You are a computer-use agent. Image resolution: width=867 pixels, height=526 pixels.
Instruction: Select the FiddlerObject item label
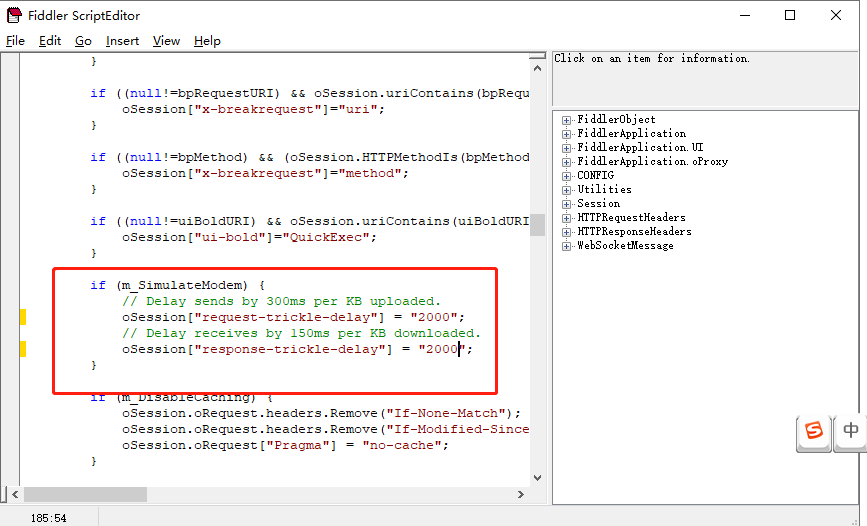[616, 119]
